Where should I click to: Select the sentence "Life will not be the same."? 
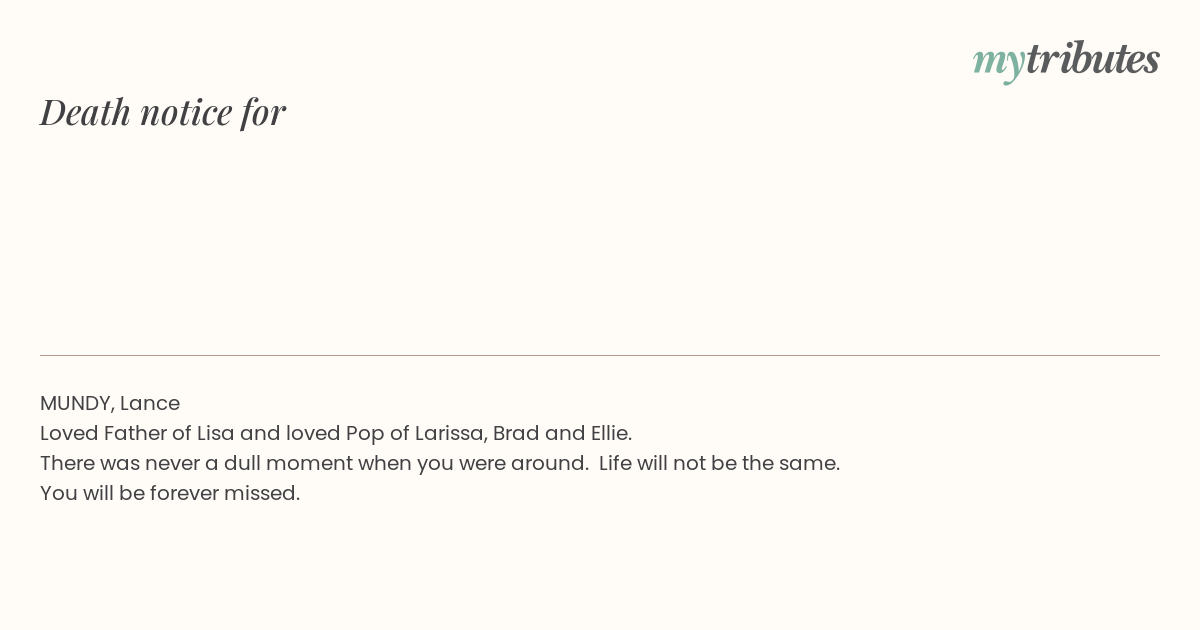coord(719,464)
